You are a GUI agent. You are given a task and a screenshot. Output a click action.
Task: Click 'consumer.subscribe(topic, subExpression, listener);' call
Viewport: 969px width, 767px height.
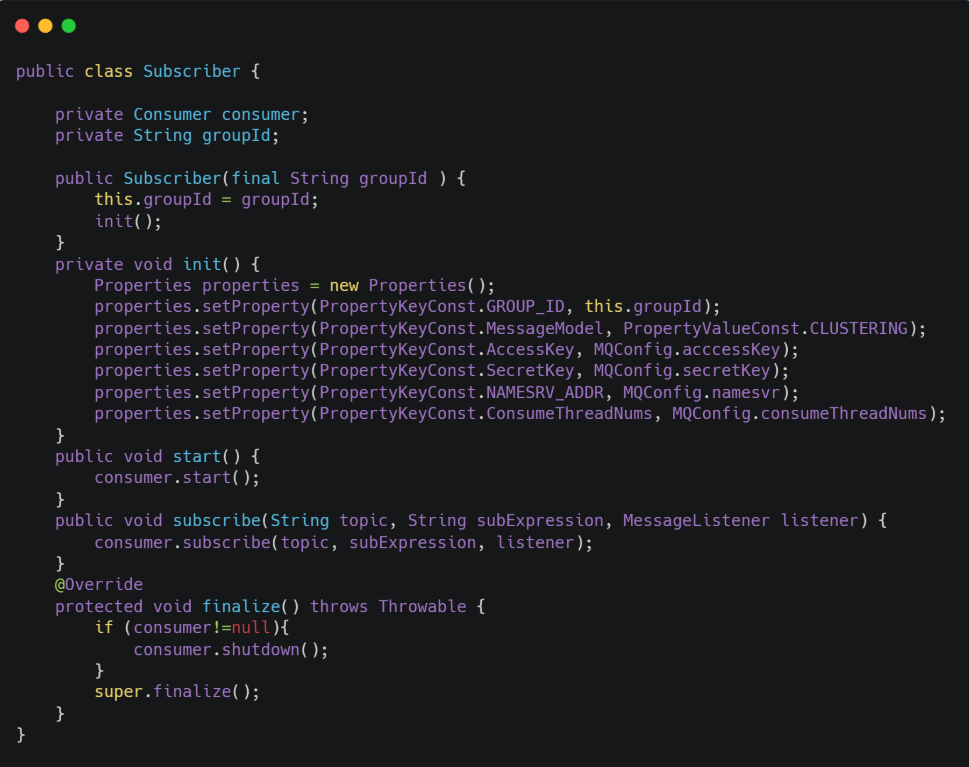click(x=344, y=543)
